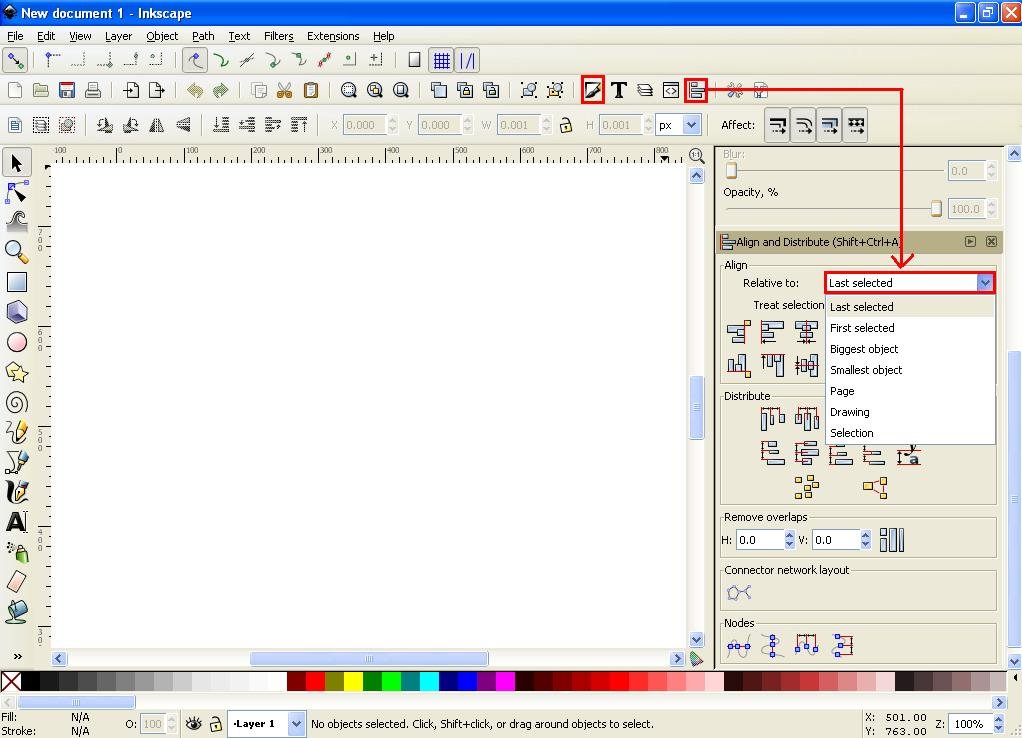
Task: Toggle the enable snapping button
Action: 14,61
